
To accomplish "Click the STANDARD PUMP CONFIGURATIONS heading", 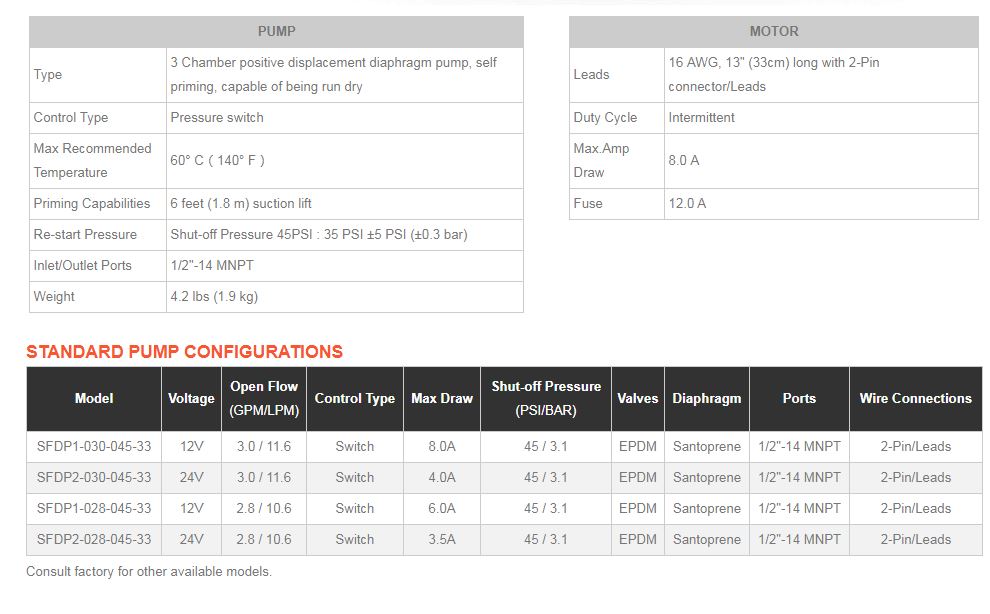I will click(184, 352).
